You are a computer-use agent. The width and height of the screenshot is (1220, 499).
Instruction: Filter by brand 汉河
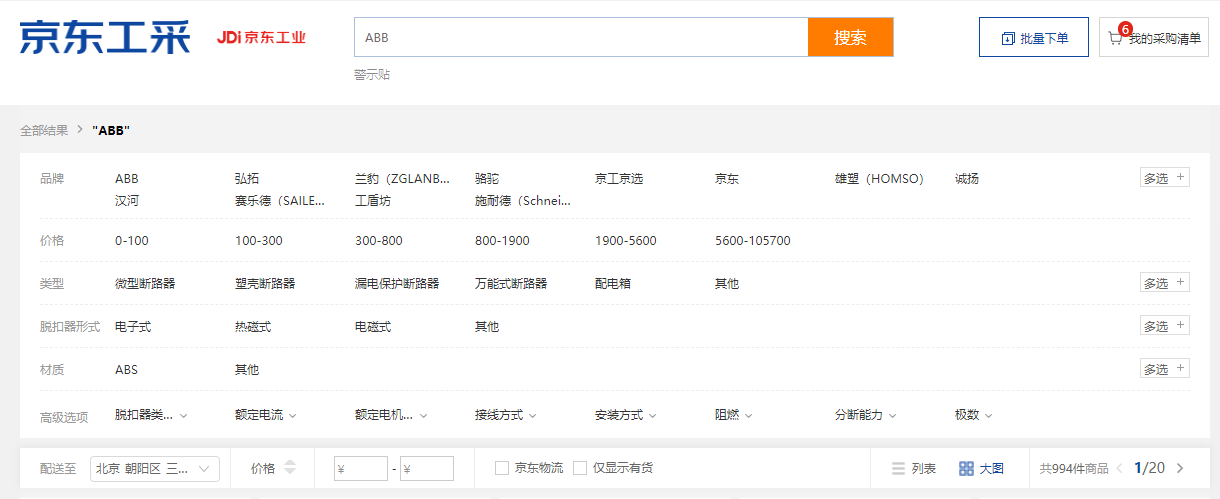pos(127,201)
